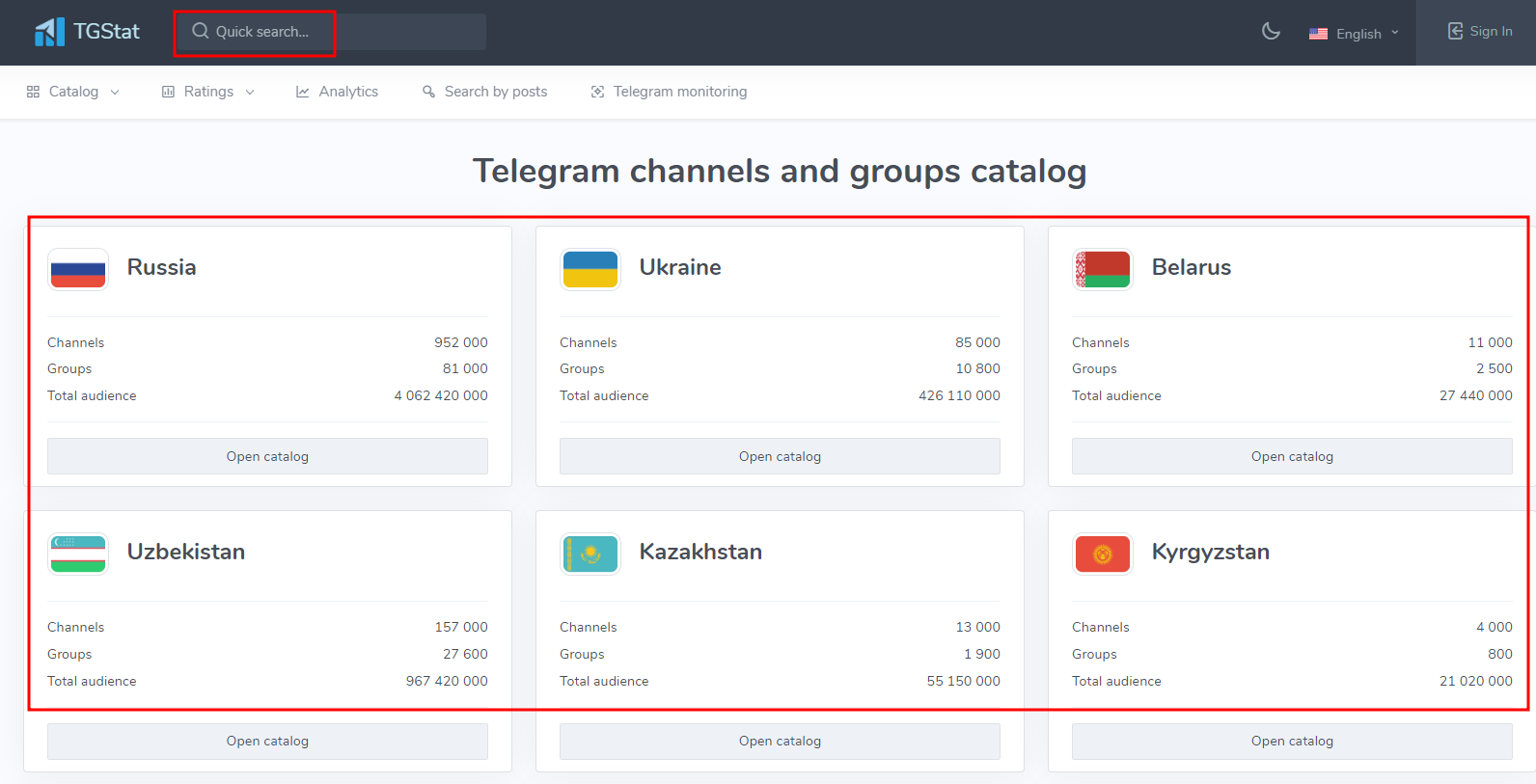This screenshot has height=784, width=1536.
Task: Open the Russia heading
Action: 161,267
